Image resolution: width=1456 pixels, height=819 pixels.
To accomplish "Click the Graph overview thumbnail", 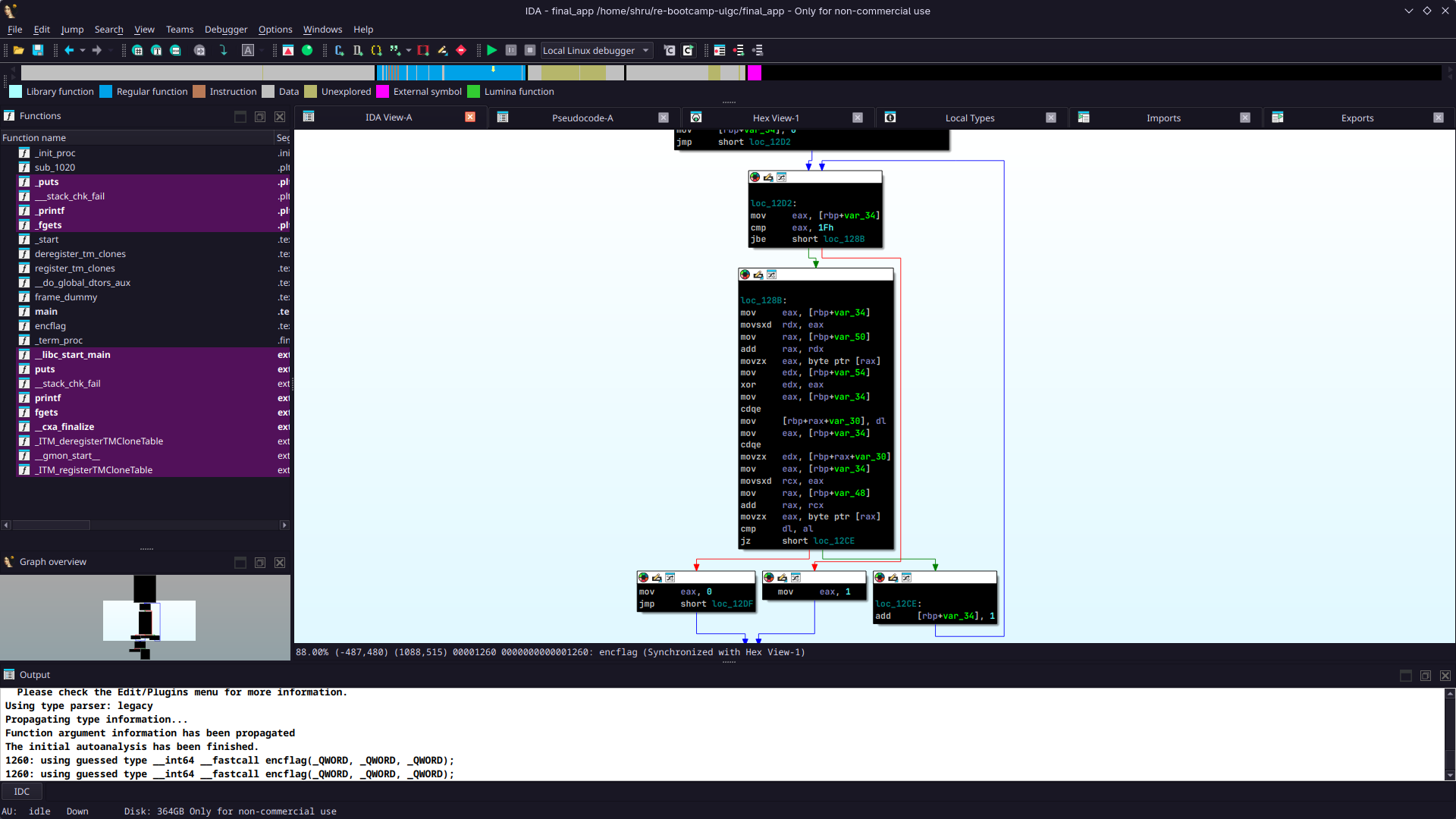I will (x=145, y=617).
